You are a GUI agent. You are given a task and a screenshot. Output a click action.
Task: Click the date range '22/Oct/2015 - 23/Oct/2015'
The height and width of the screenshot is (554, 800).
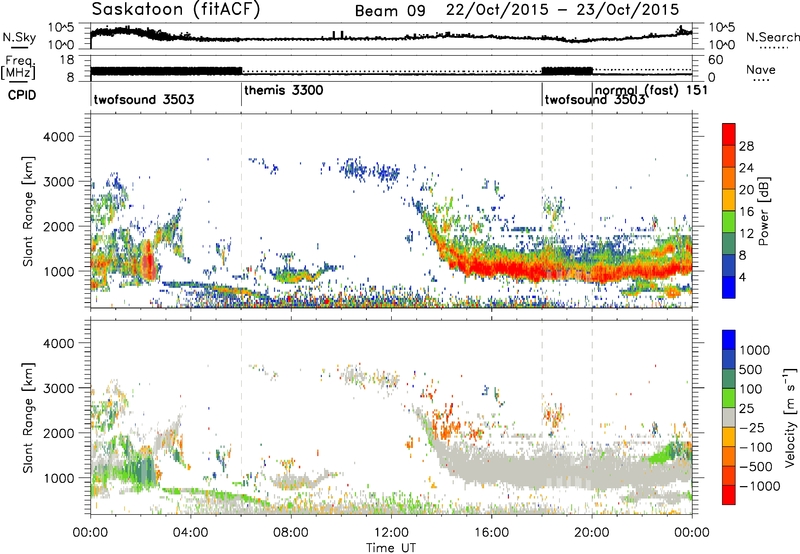[x=562, y=10]
